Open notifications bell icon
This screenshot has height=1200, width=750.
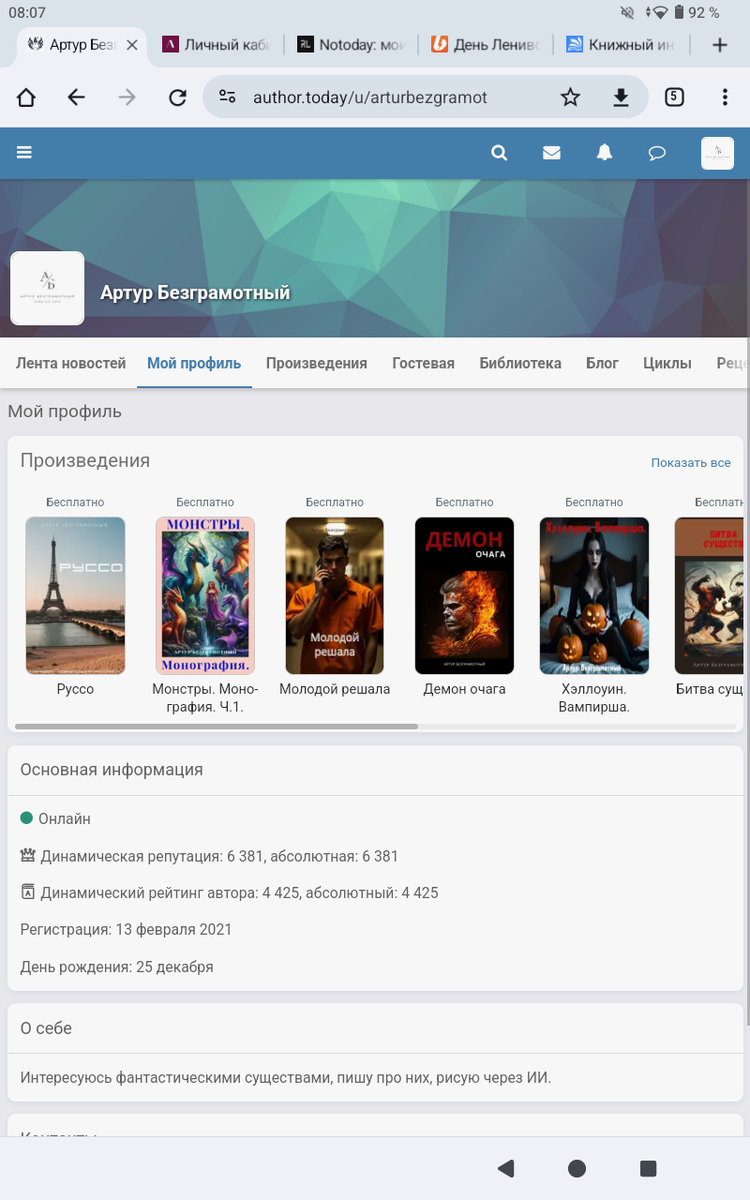[x=604, y=153]
